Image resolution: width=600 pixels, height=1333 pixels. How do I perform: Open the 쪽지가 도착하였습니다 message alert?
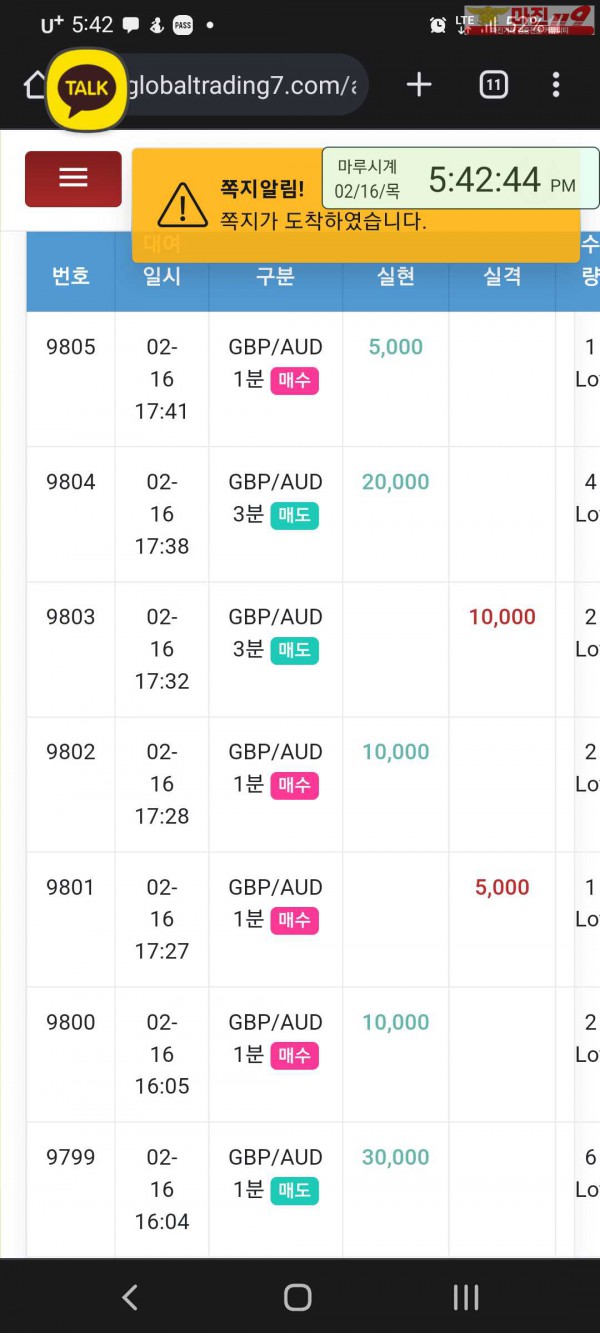(x=323, y=221)
